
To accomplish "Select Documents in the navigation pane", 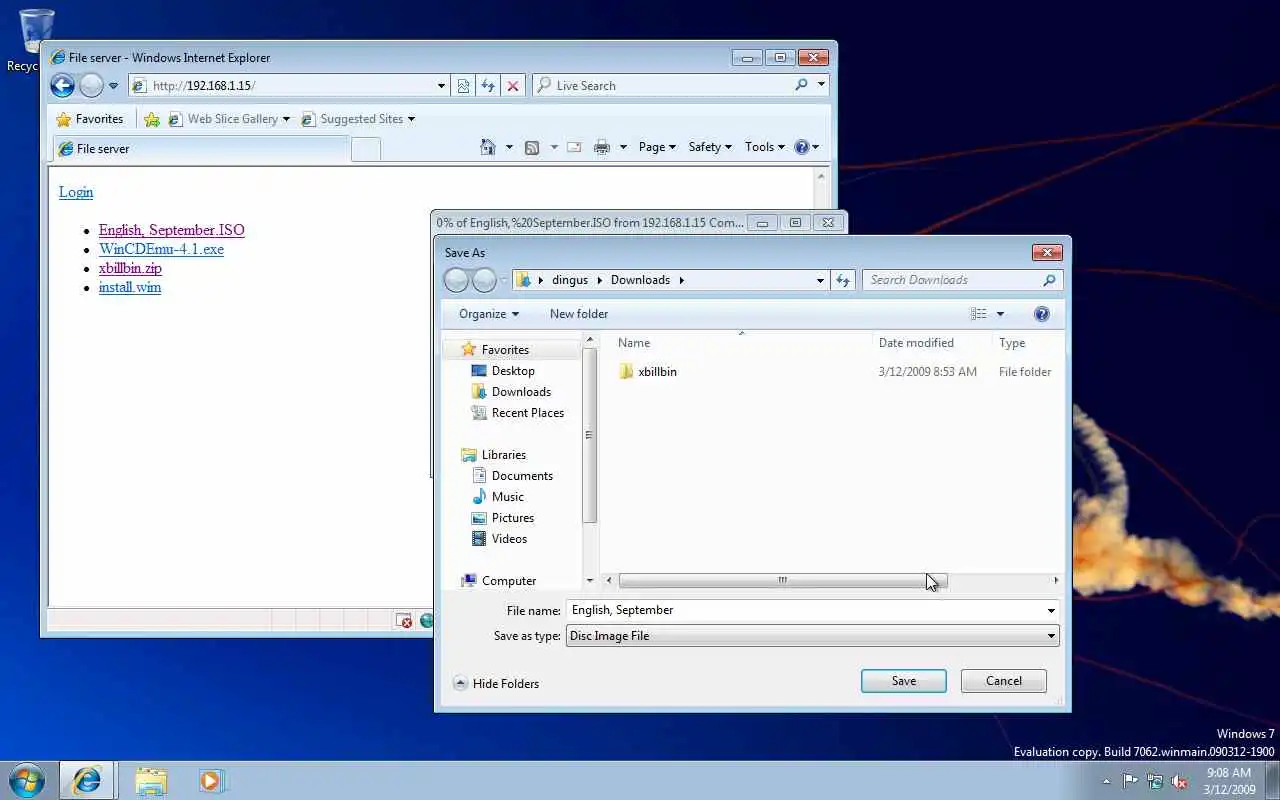I will (522, 476).
